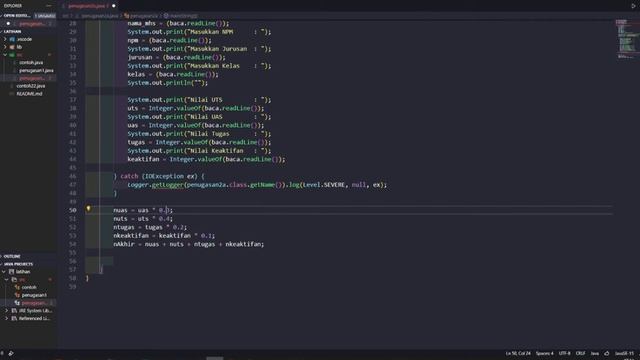
Task: Click the file entry under Open Editors
Action: [x=29, y=24]
